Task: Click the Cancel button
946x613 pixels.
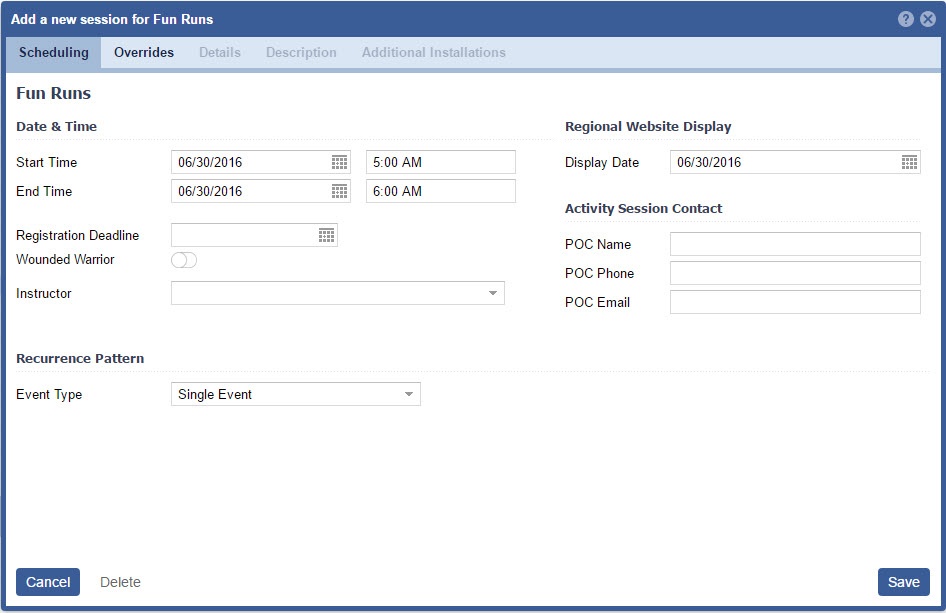Action: pyautogui.click(x=48, y=582)
